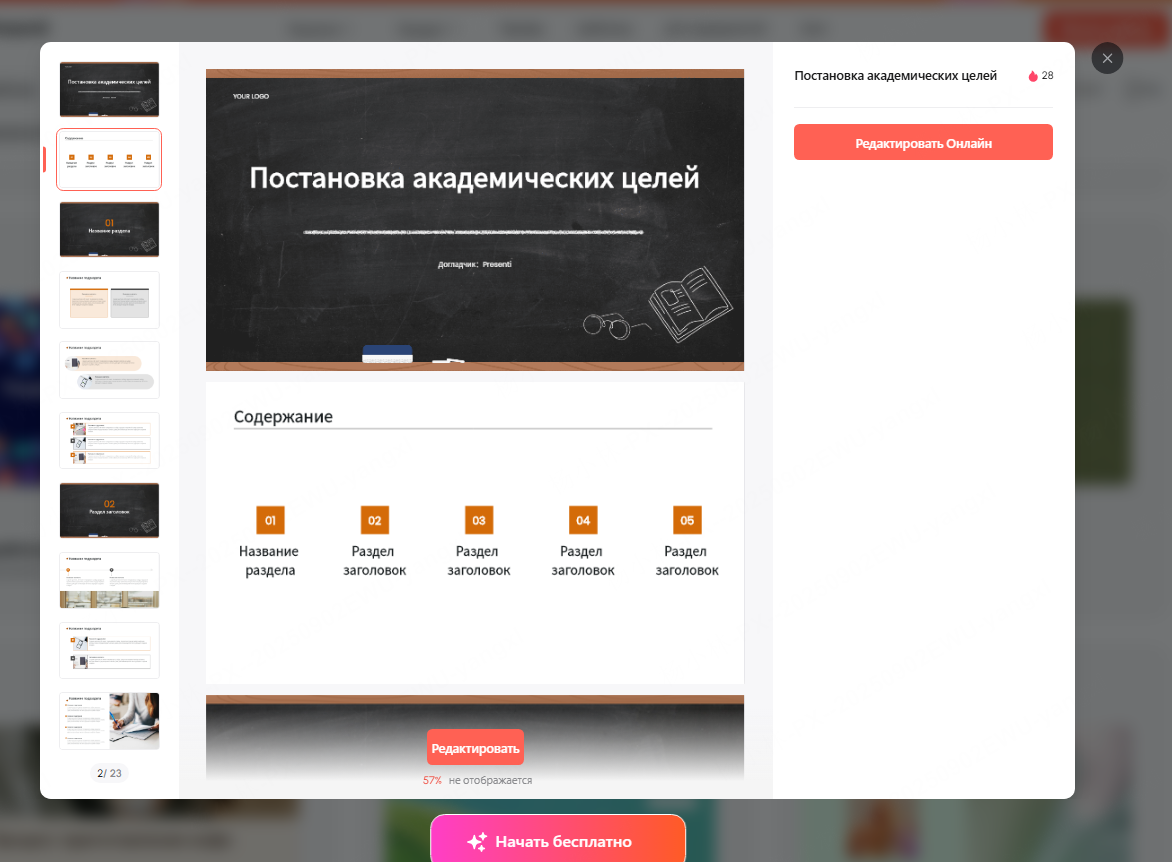The image size is (1172, 862).
Task: Click the sparkle icon in Начать бесплатно
Action: pyautogui.click(x=477, y=842)
